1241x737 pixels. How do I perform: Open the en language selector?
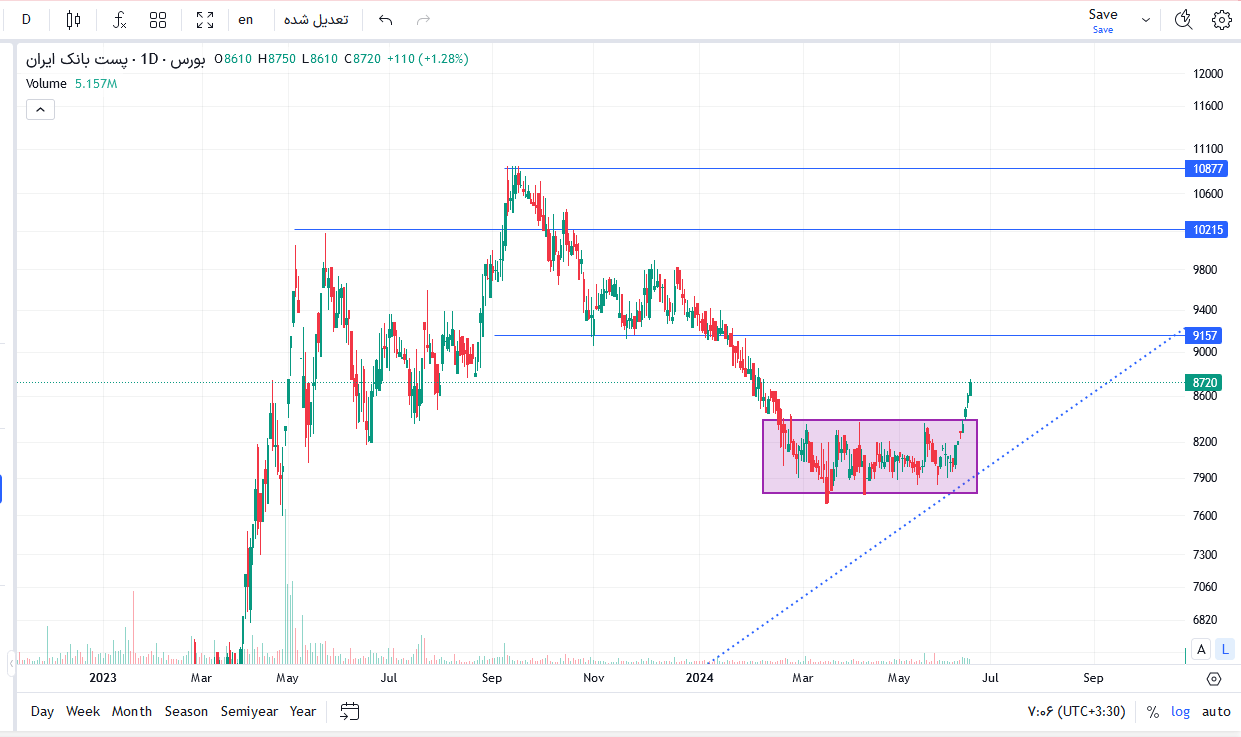click(x=246, y=19)
